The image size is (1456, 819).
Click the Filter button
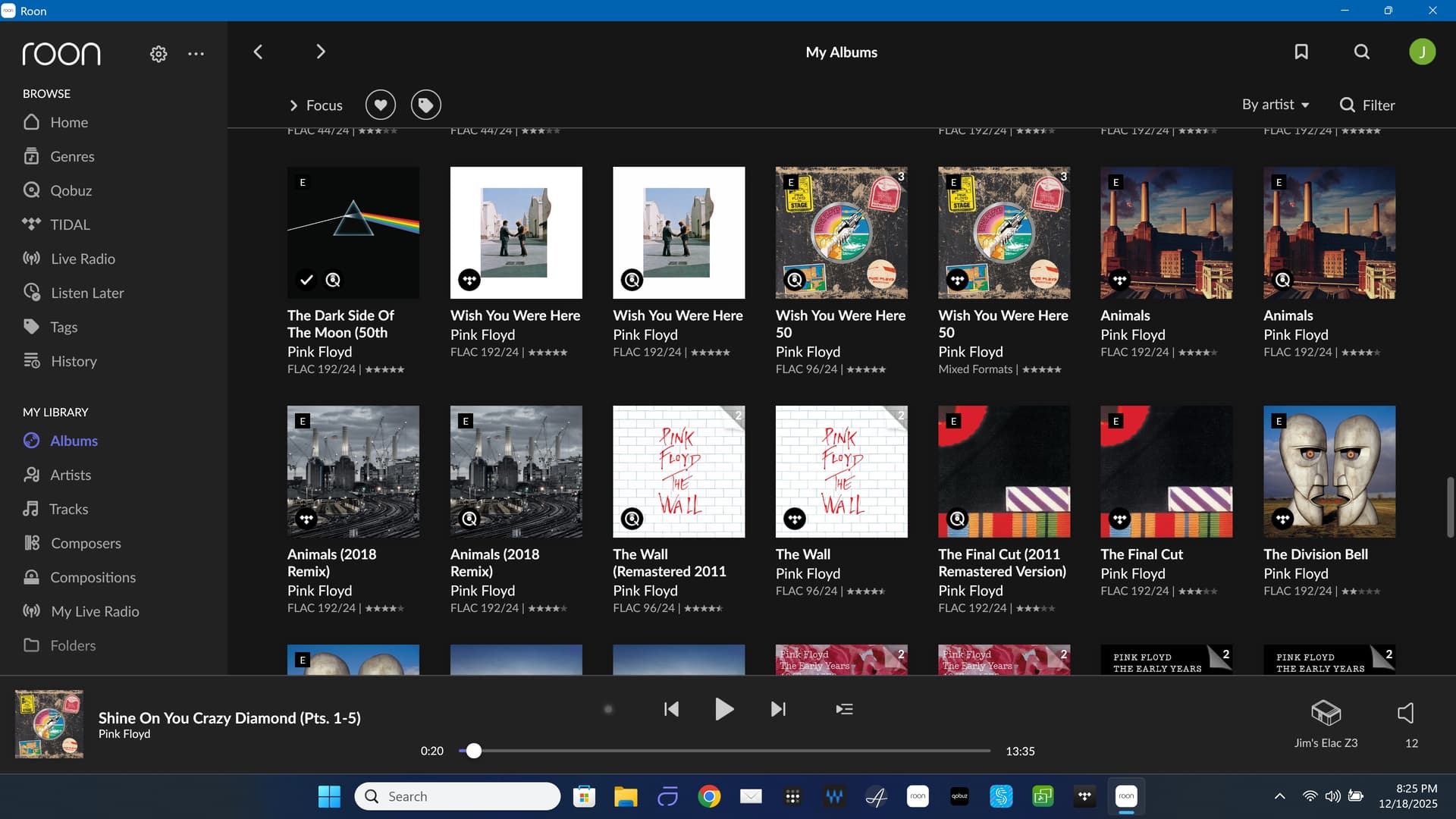(1367, 105)
